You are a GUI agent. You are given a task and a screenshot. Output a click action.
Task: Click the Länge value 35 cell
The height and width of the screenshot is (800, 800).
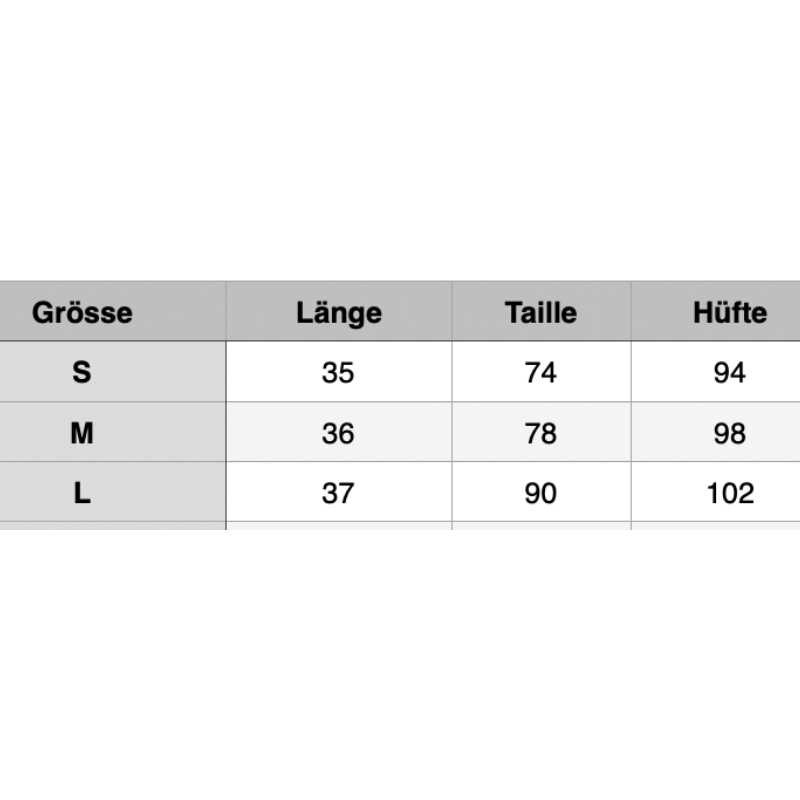[x=339, y=372]
